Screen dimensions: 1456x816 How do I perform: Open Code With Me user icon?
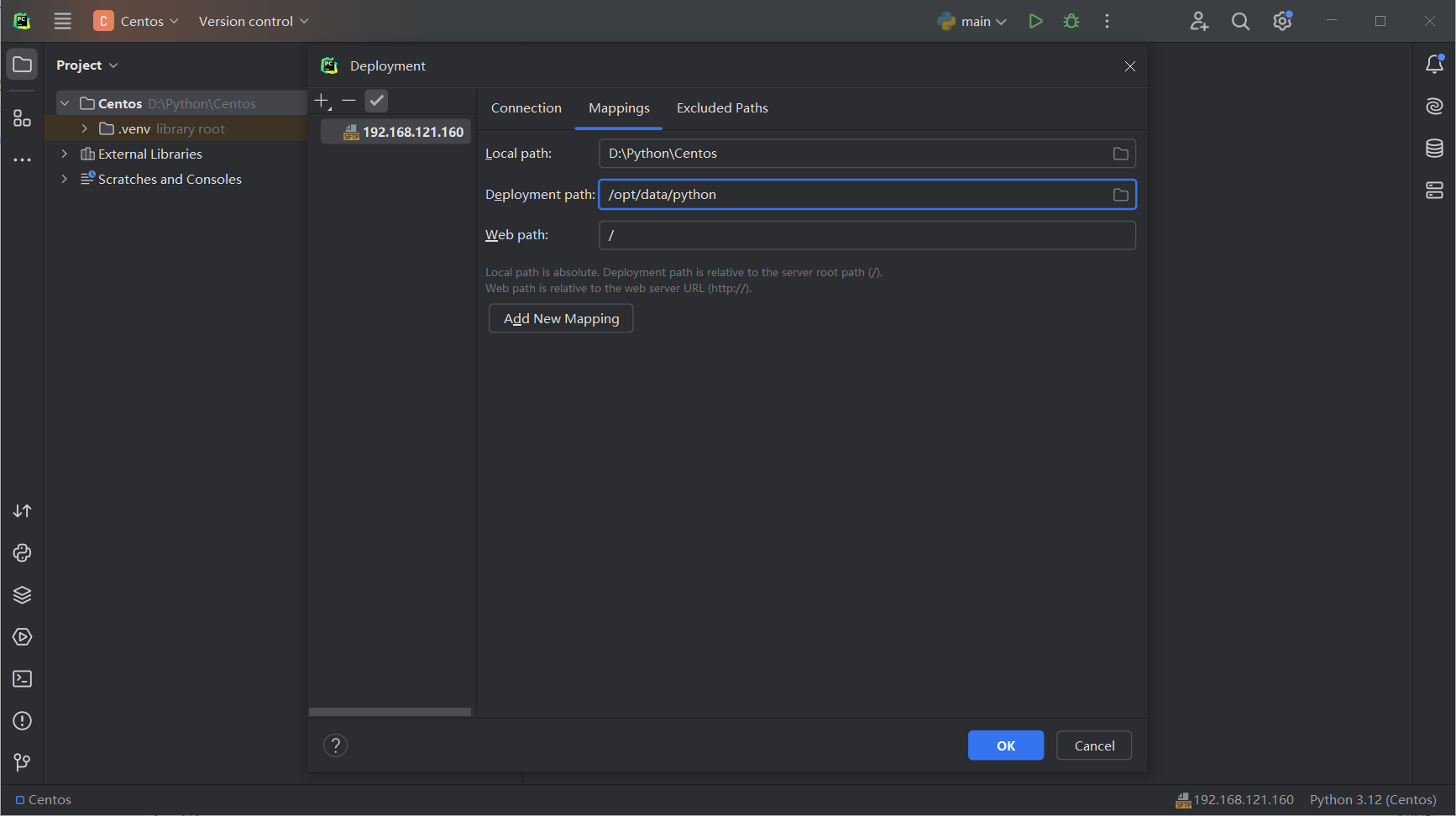coord(1199,21)
